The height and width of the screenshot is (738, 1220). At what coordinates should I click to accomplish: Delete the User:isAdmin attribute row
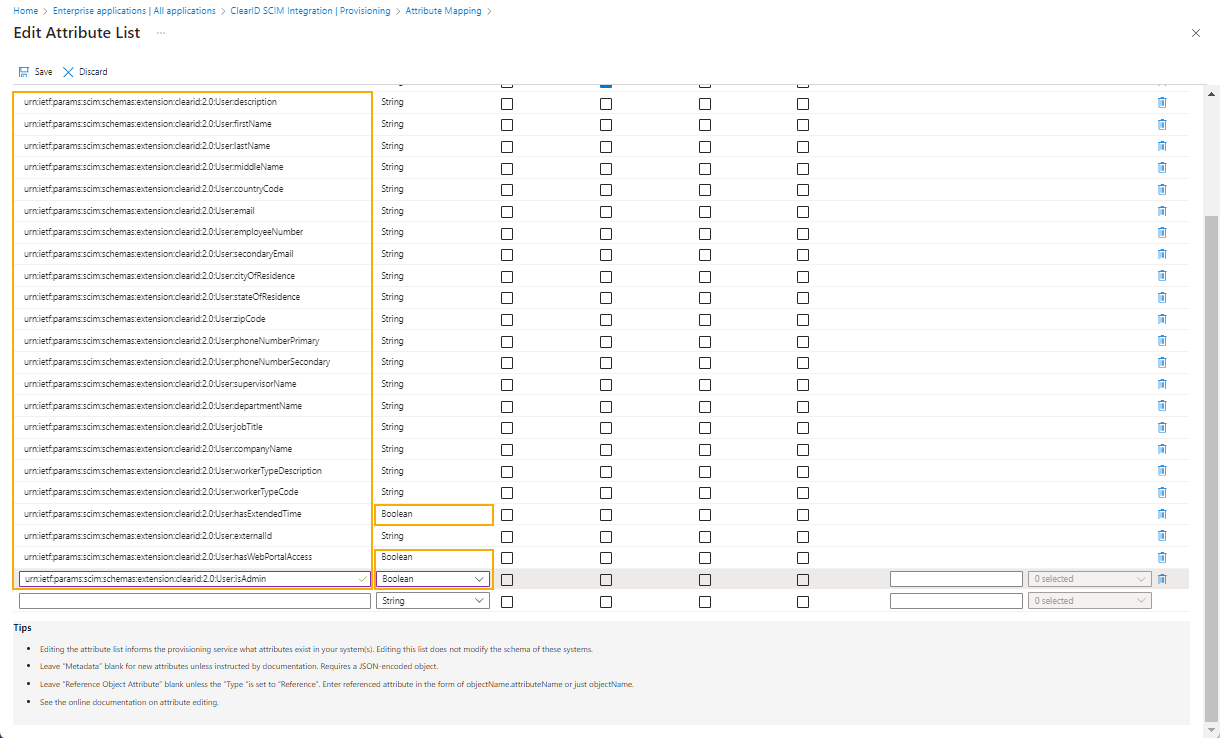click(x=1161, y=578)
